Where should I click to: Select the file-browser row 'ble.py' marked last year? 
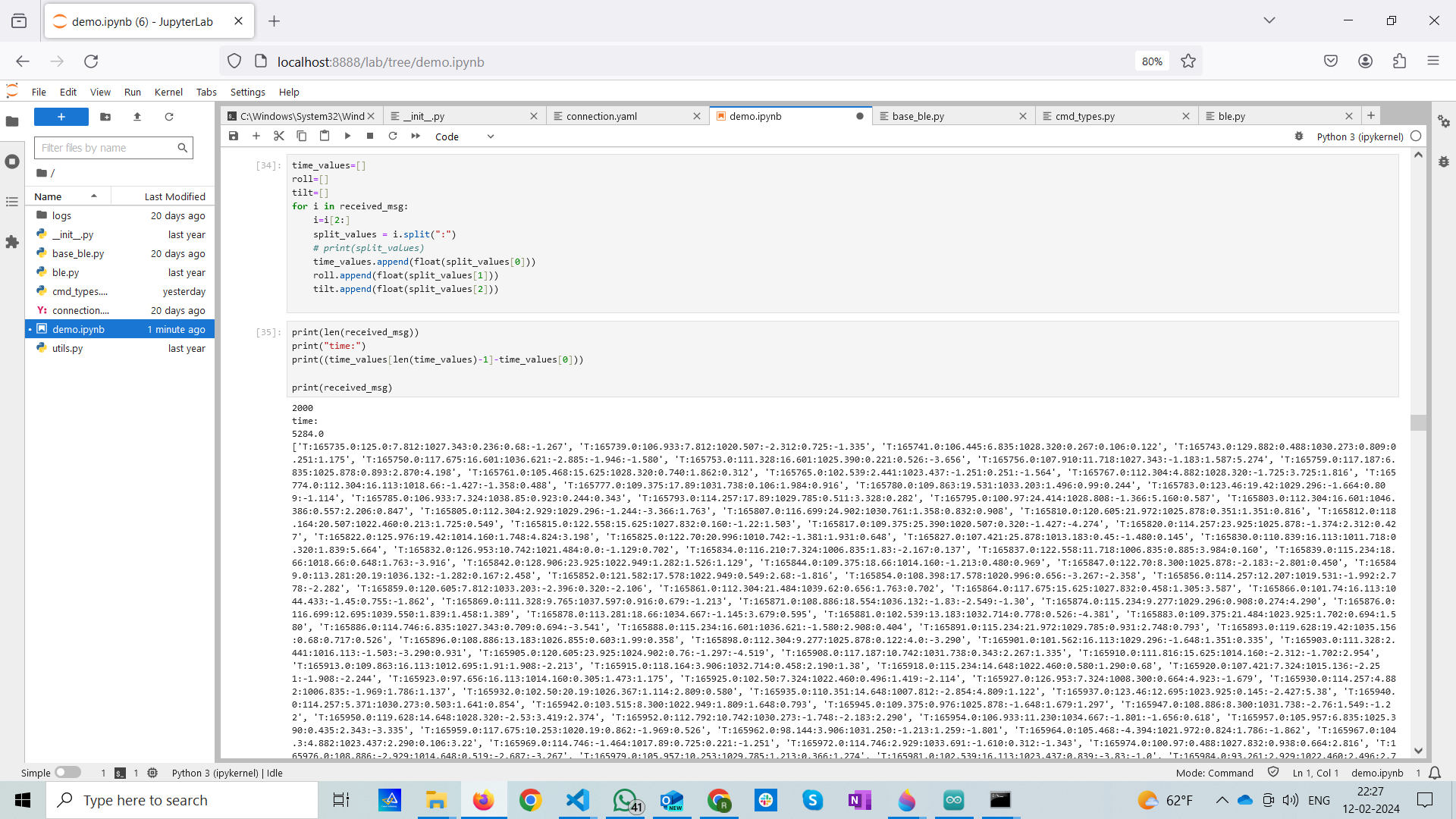tap(121, 272)
